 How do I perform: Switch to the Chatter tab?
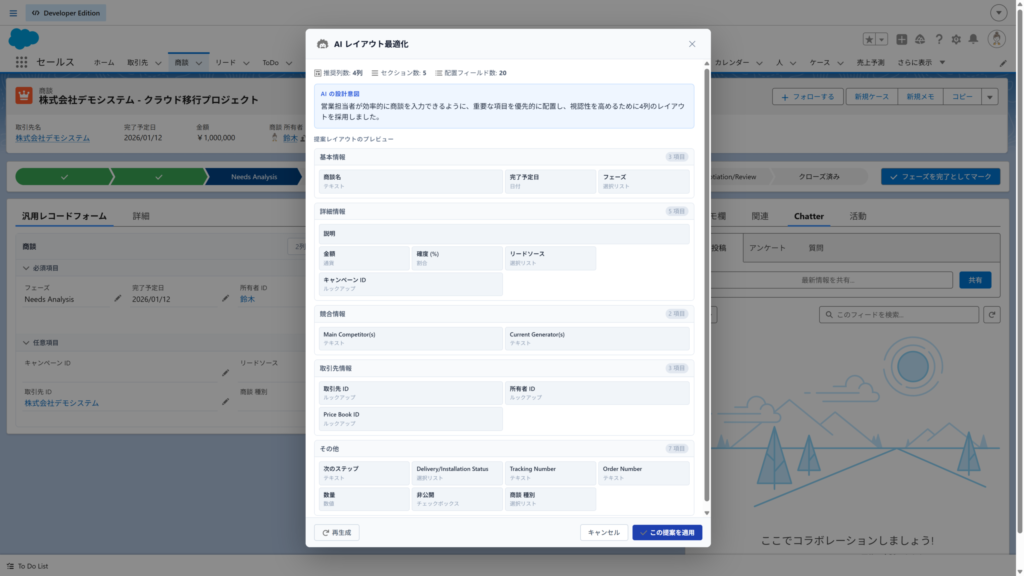pyautogui.click(x=809, y=215)
